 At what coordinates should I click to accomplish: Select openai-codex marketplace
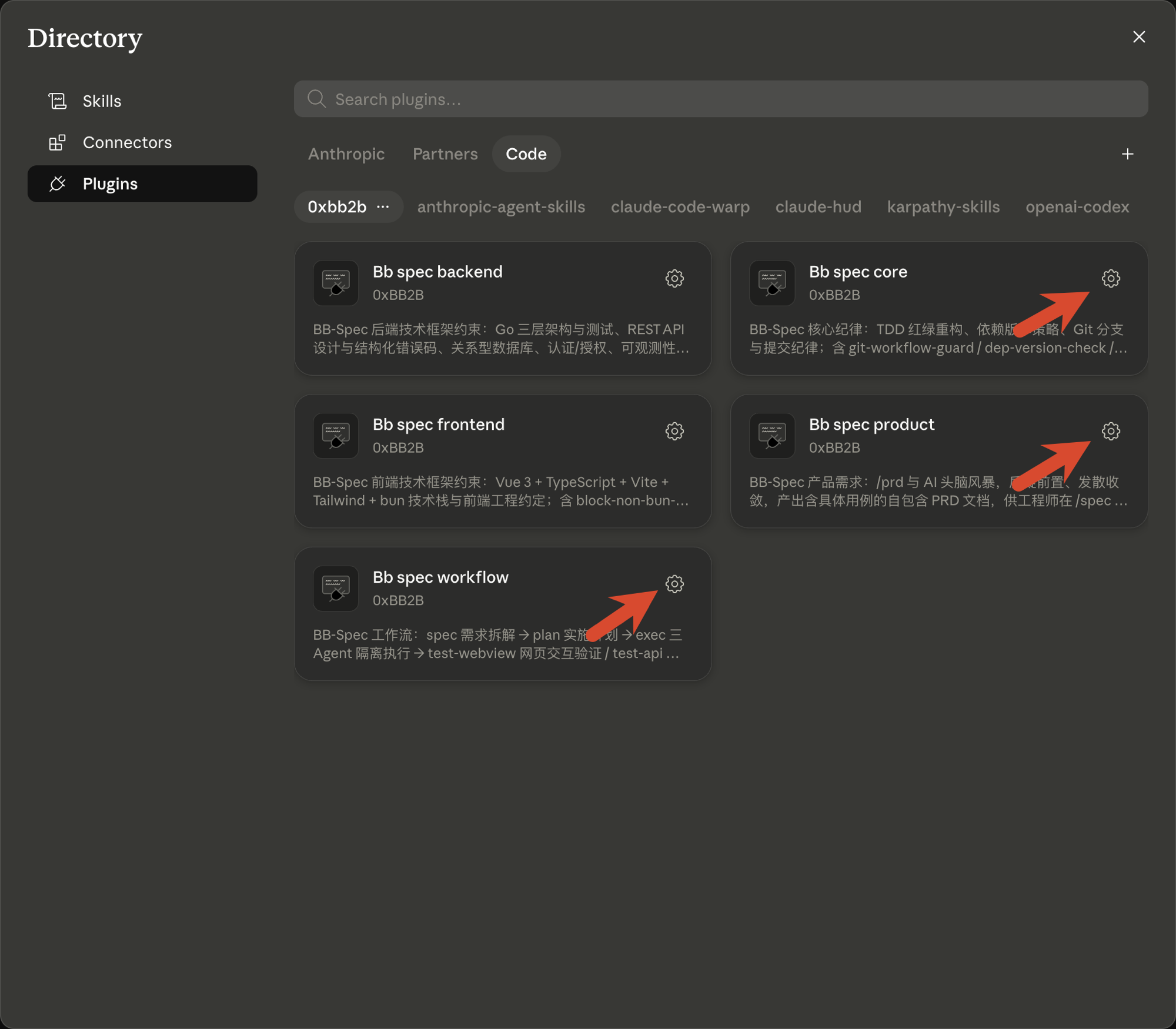[1077, 207]
